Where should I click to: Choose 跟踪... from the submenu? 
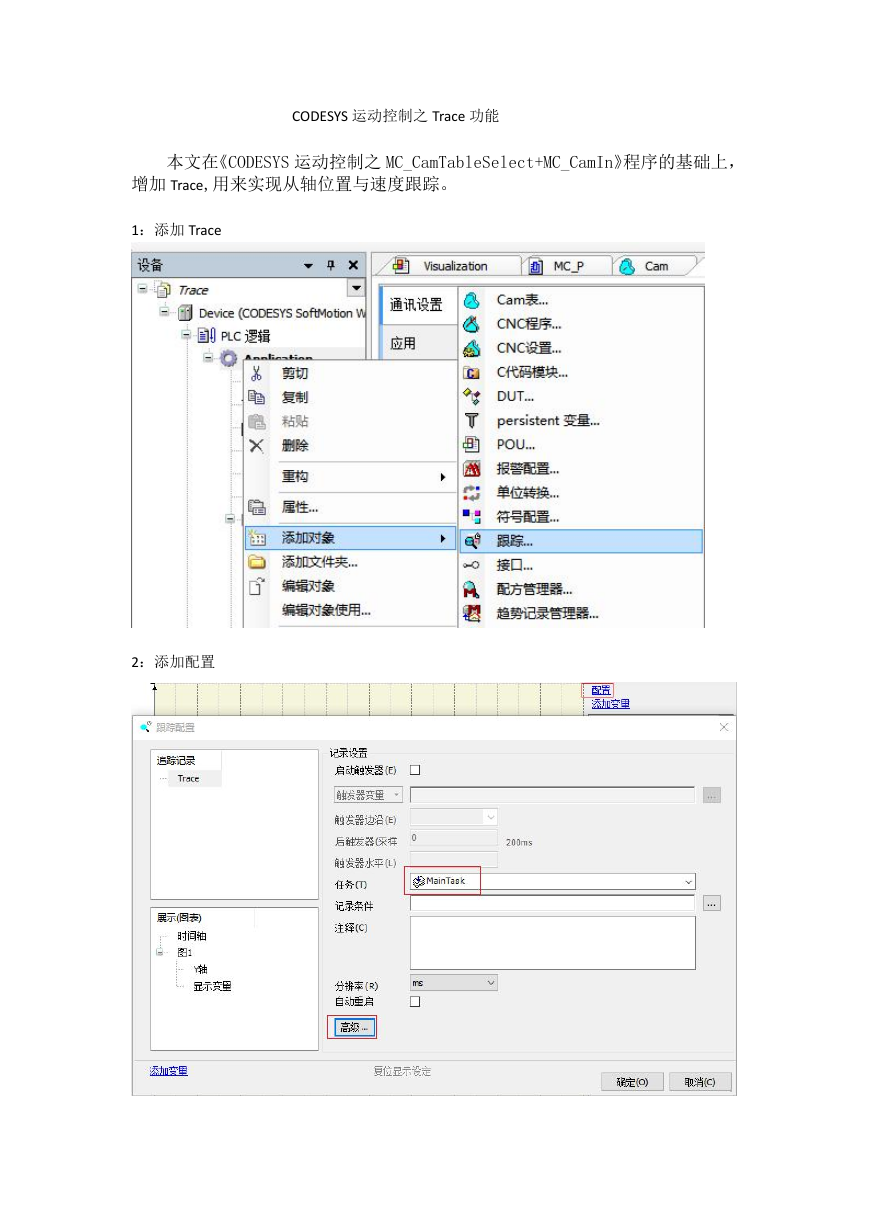[581, 541]
